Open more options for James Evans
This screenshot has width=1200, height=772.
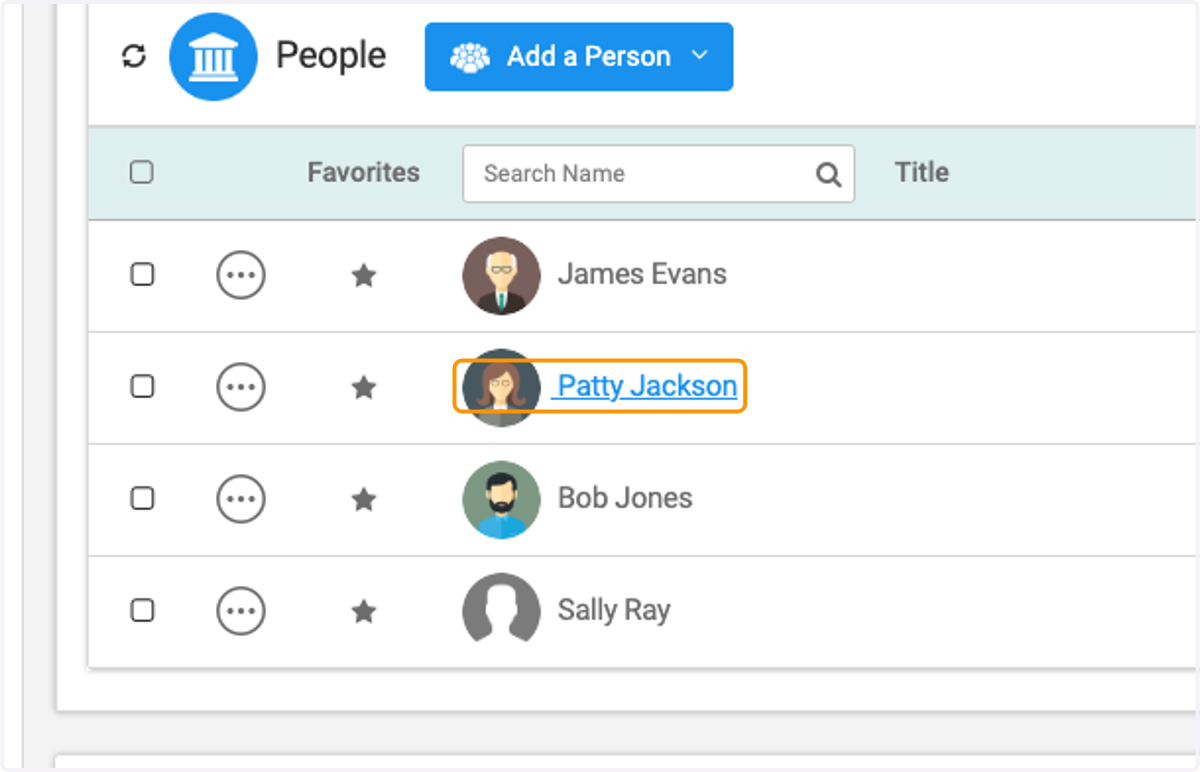(x=241, y=274)
